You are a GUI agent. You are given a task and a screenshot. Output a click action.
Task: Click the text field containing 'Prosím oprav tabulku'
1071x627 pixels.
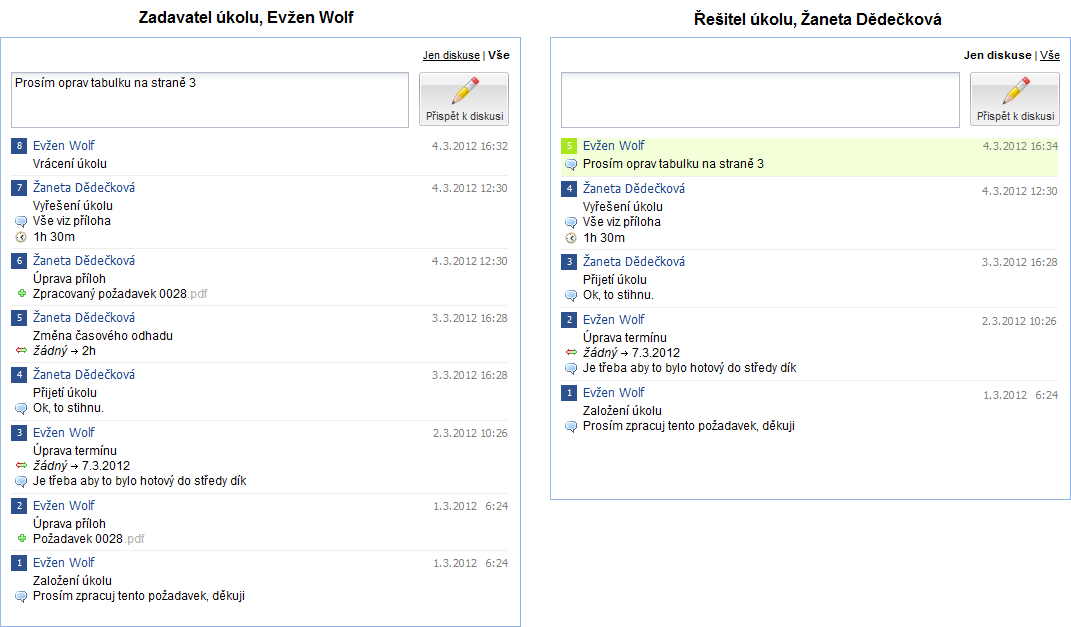tap(210, 99)
